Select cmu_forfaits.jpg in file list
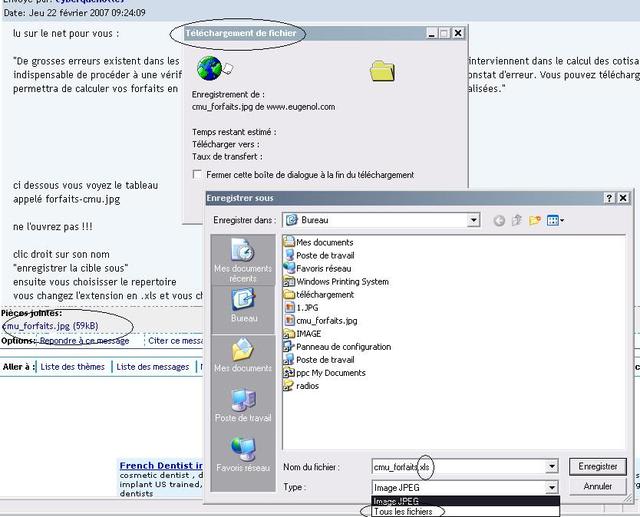The image size is (640, 517). (320, 321)
